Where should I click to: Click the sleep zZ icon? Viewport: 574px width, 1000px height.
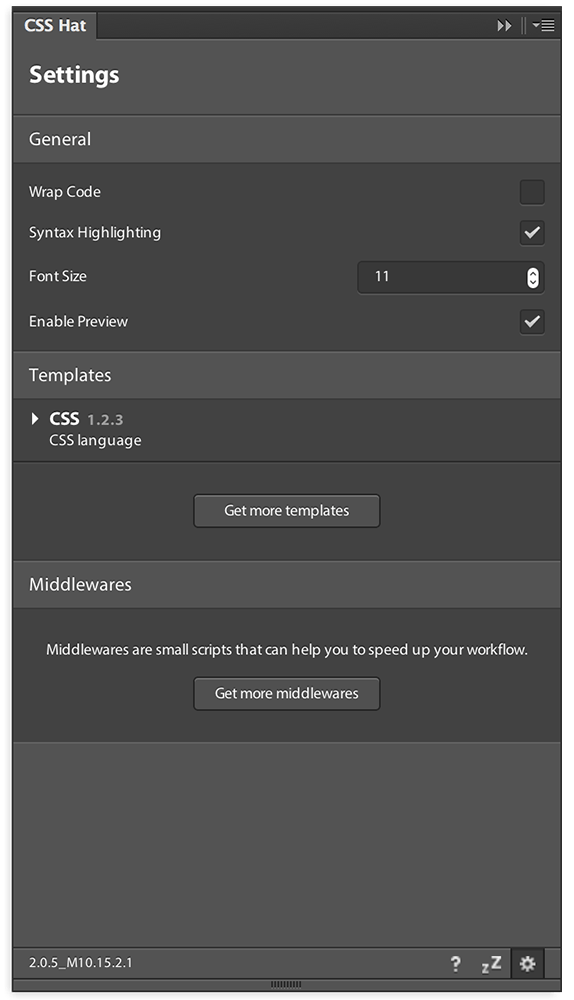pos(491,964)
